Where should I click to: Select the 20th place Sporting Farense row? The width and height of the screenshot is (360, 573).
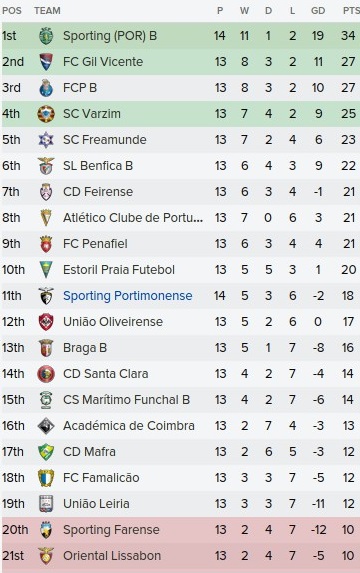click(x=181, y=530)
